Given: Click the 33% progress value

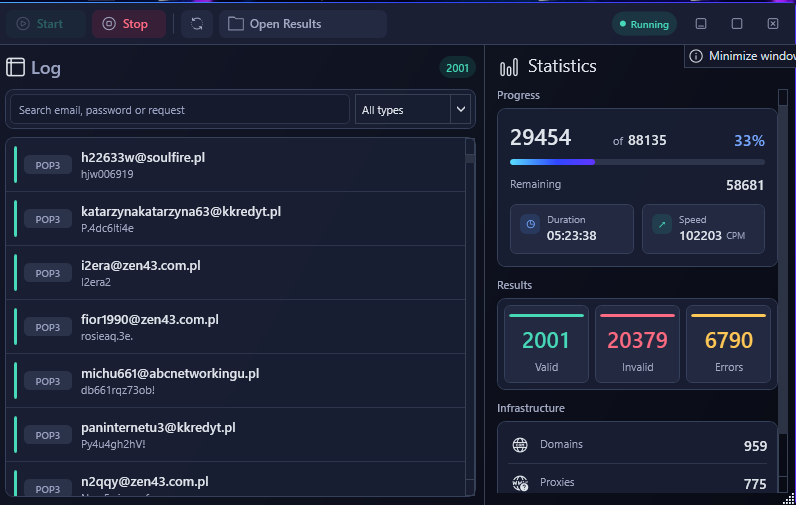Looking at the screenshot, I should (749, 141).
